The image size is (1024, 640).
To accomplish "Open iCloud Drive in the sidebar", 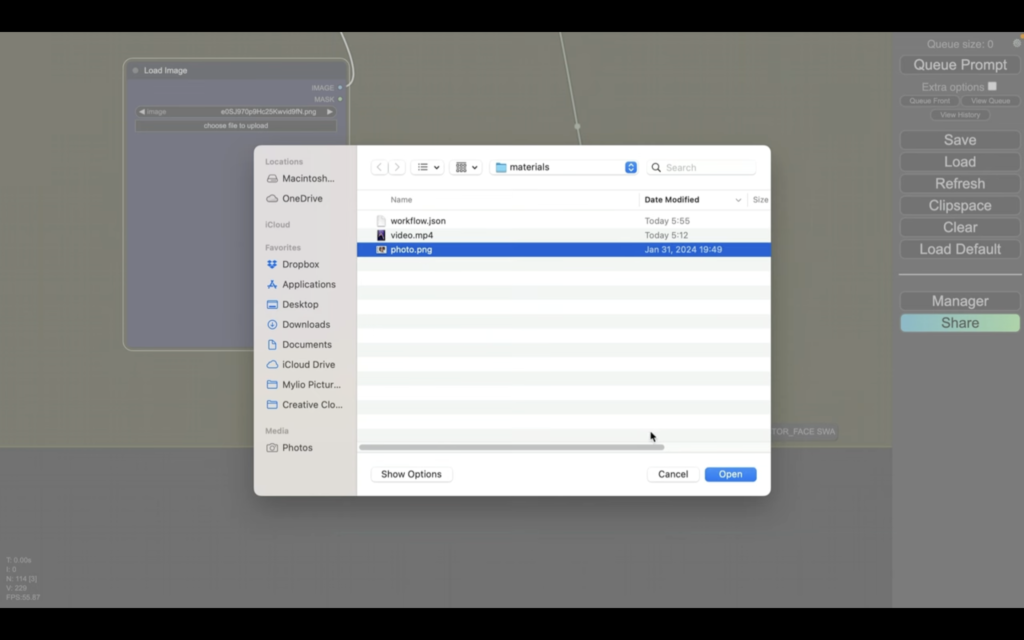I will tap(308, 365).
